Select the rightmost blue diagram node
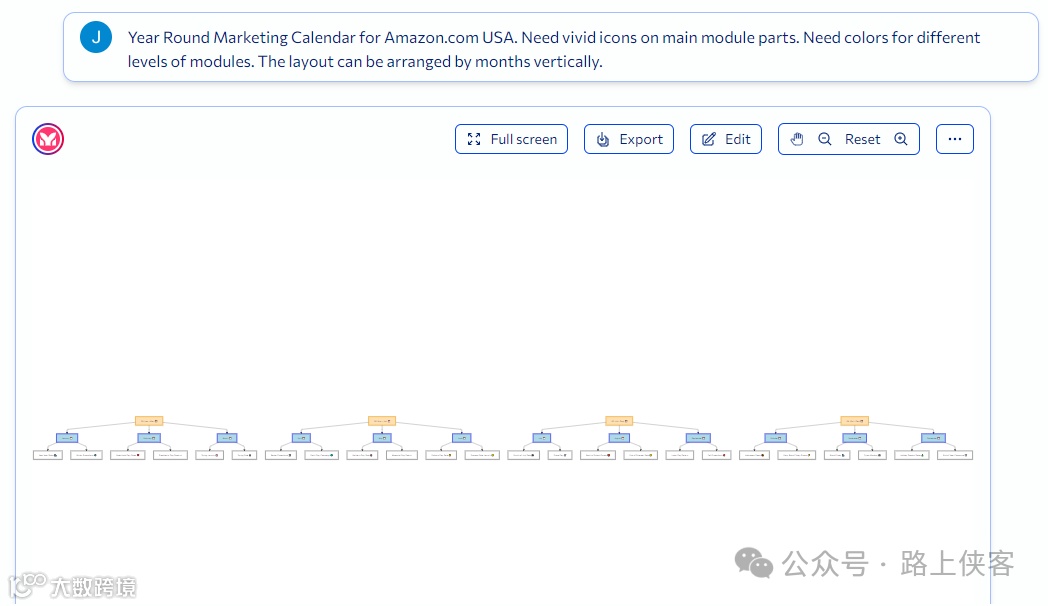This screenshot has height=606, width=1048. [934, 438]
